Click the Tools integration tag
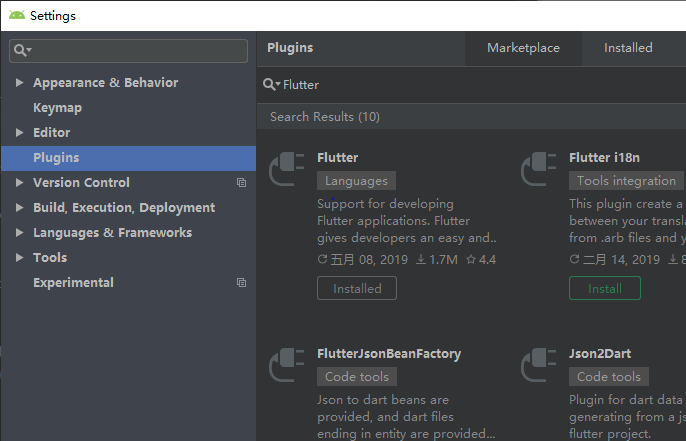This screenshot has width=686, height=441. [x=626, y=181]
